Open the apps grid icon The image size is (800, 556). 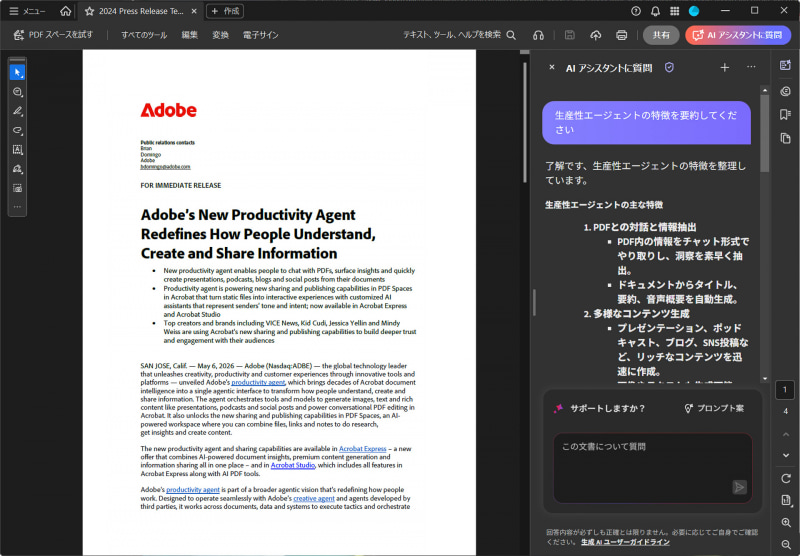click(674, 11)
